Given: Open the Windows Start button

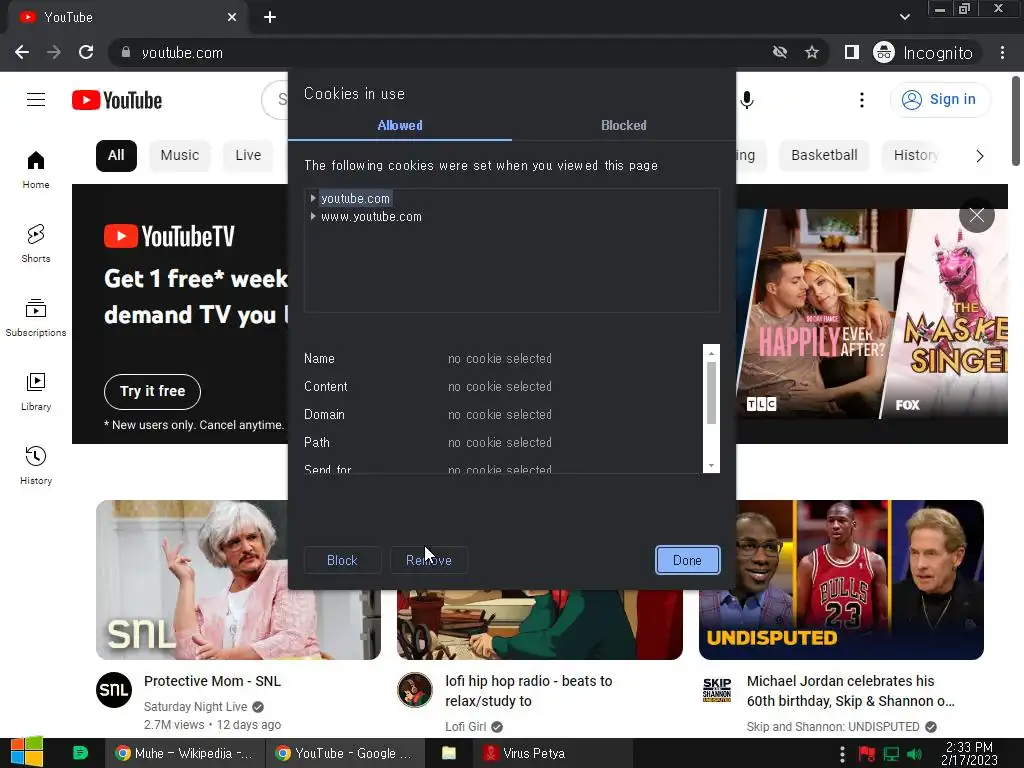Looking at the screenshot, I should (x=27, y=753).
